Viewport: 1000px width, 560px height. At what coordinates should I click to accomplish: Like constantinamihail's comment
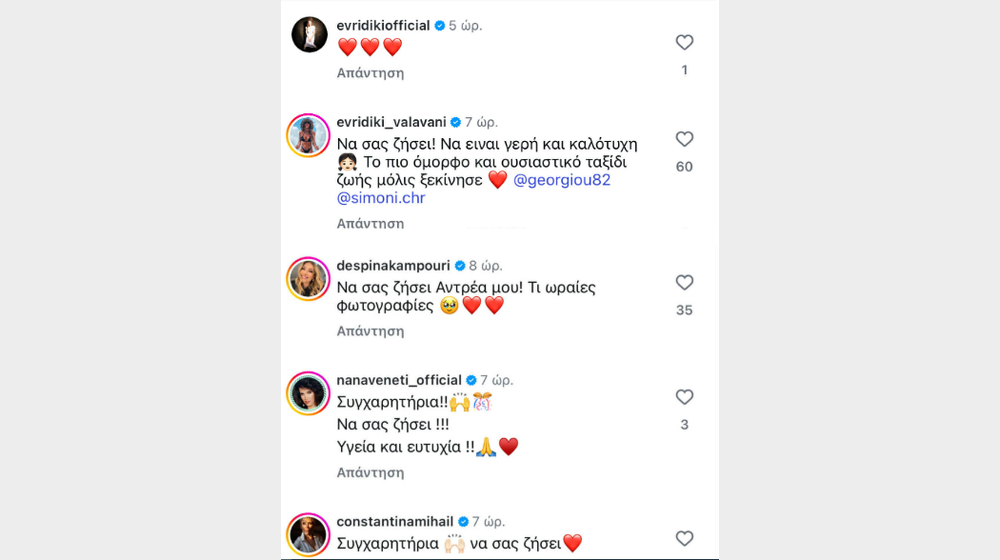tap(684, 539)
